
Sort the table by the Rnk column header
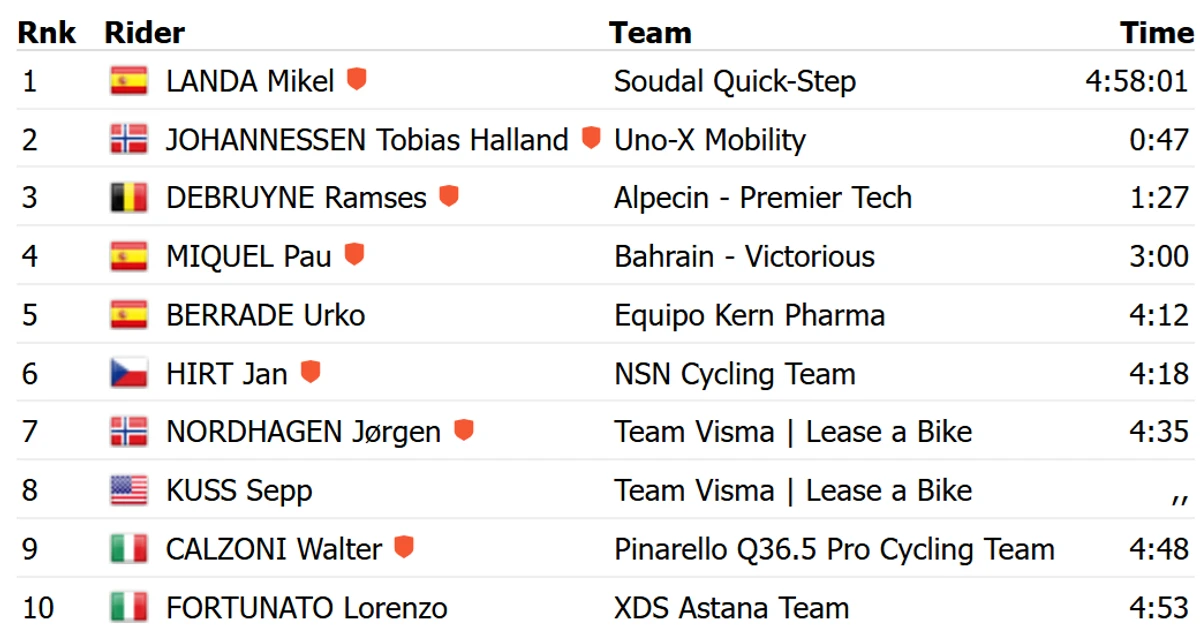[x=47, y=32]
